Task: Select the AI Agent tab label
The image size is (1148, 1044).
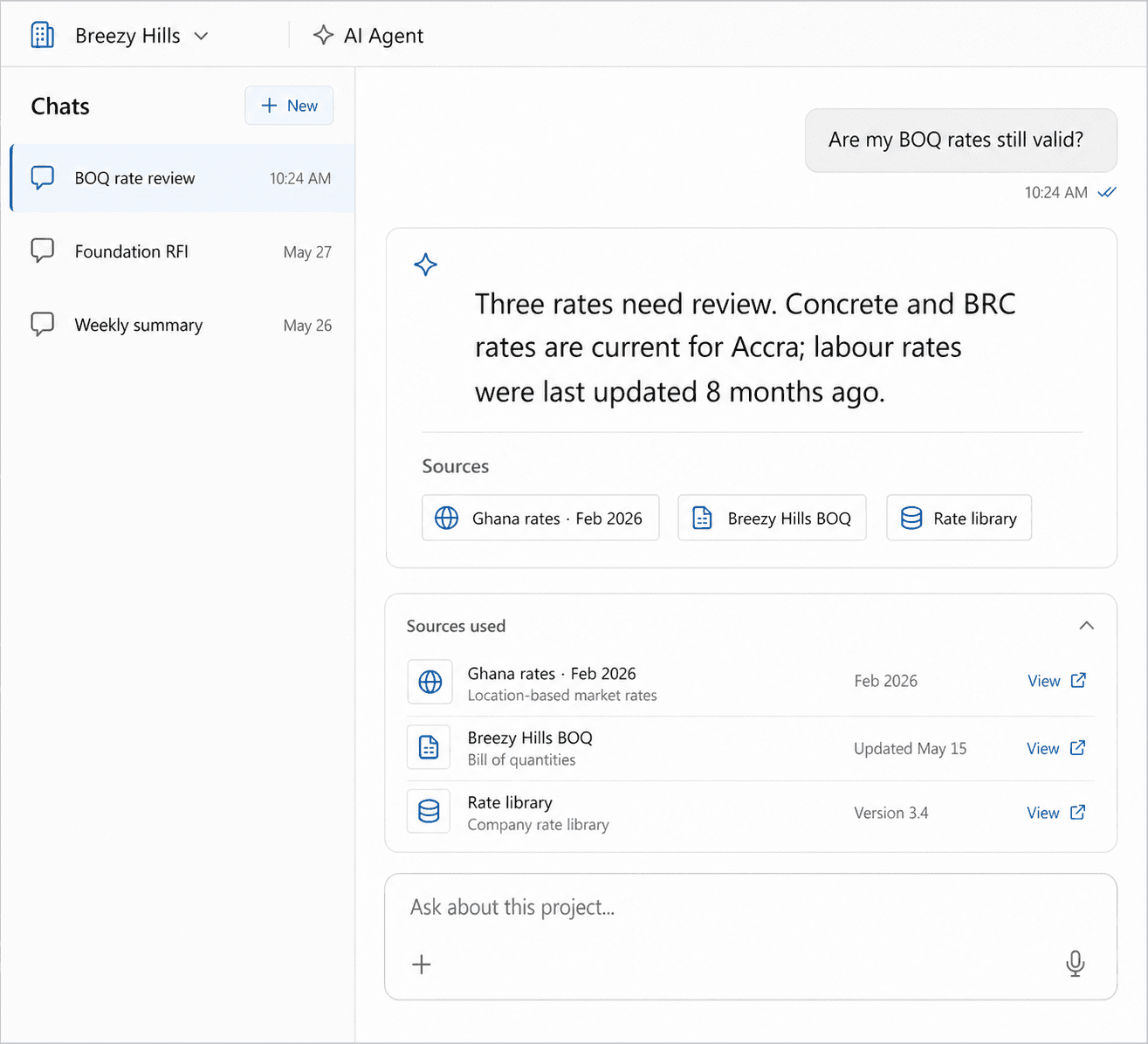Action: (383, 36)
